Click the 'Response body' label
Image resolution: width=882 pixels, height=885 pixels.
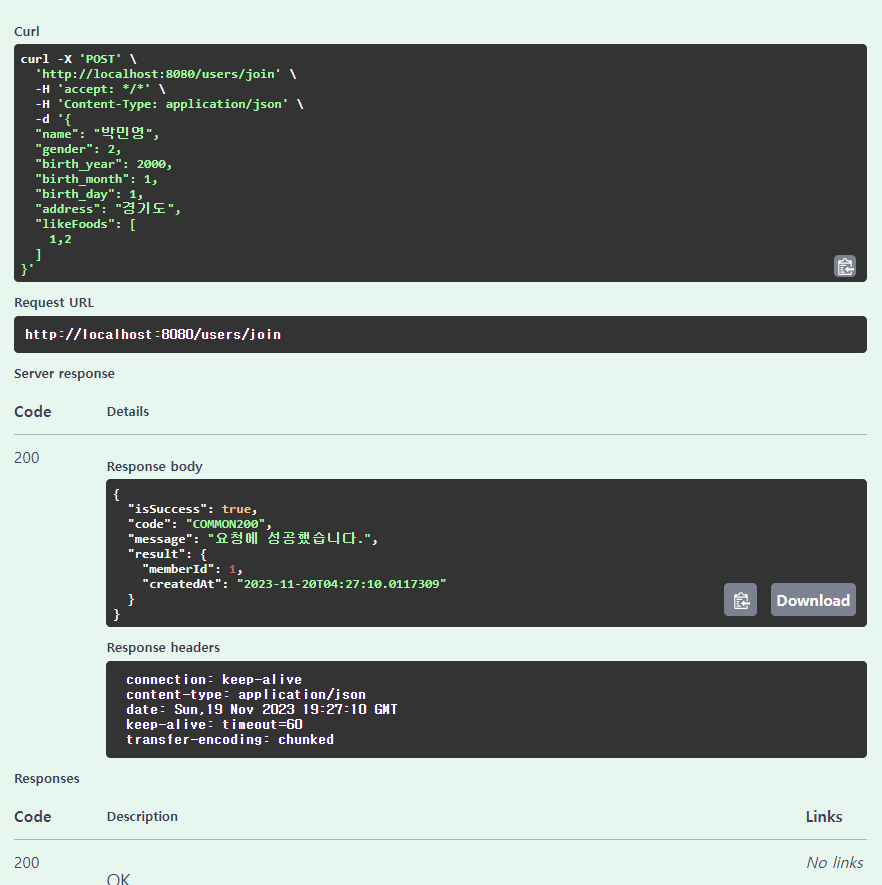pyautogui.click(x=155, y=467)
